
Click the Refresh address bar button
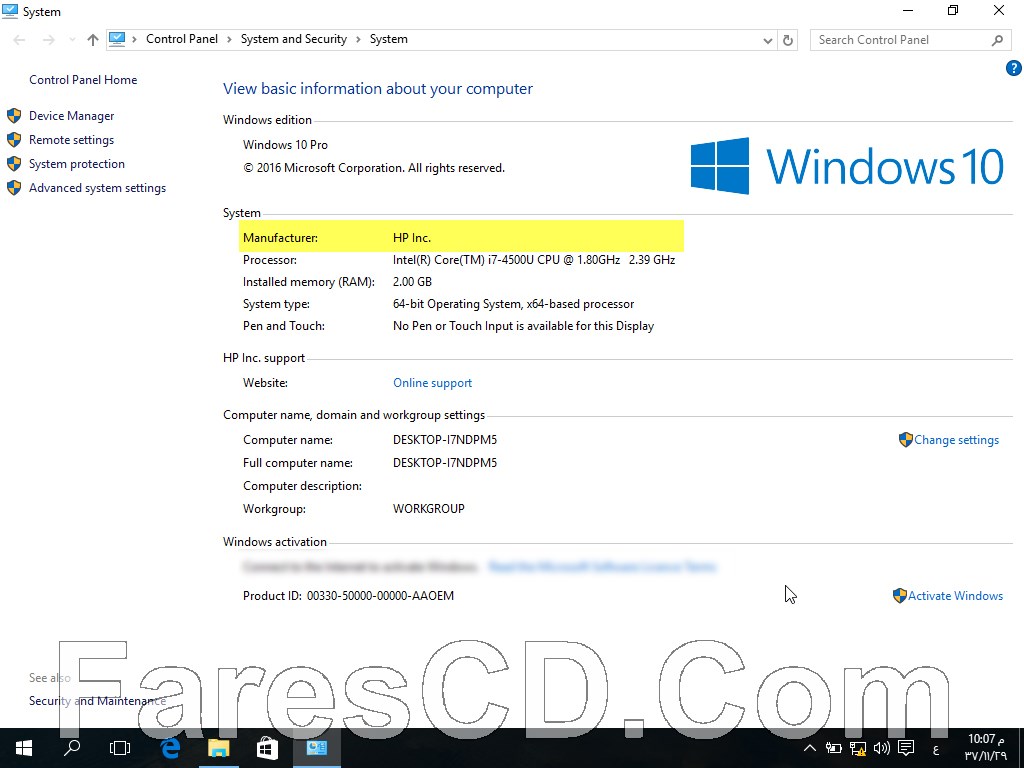pos(788,40)
